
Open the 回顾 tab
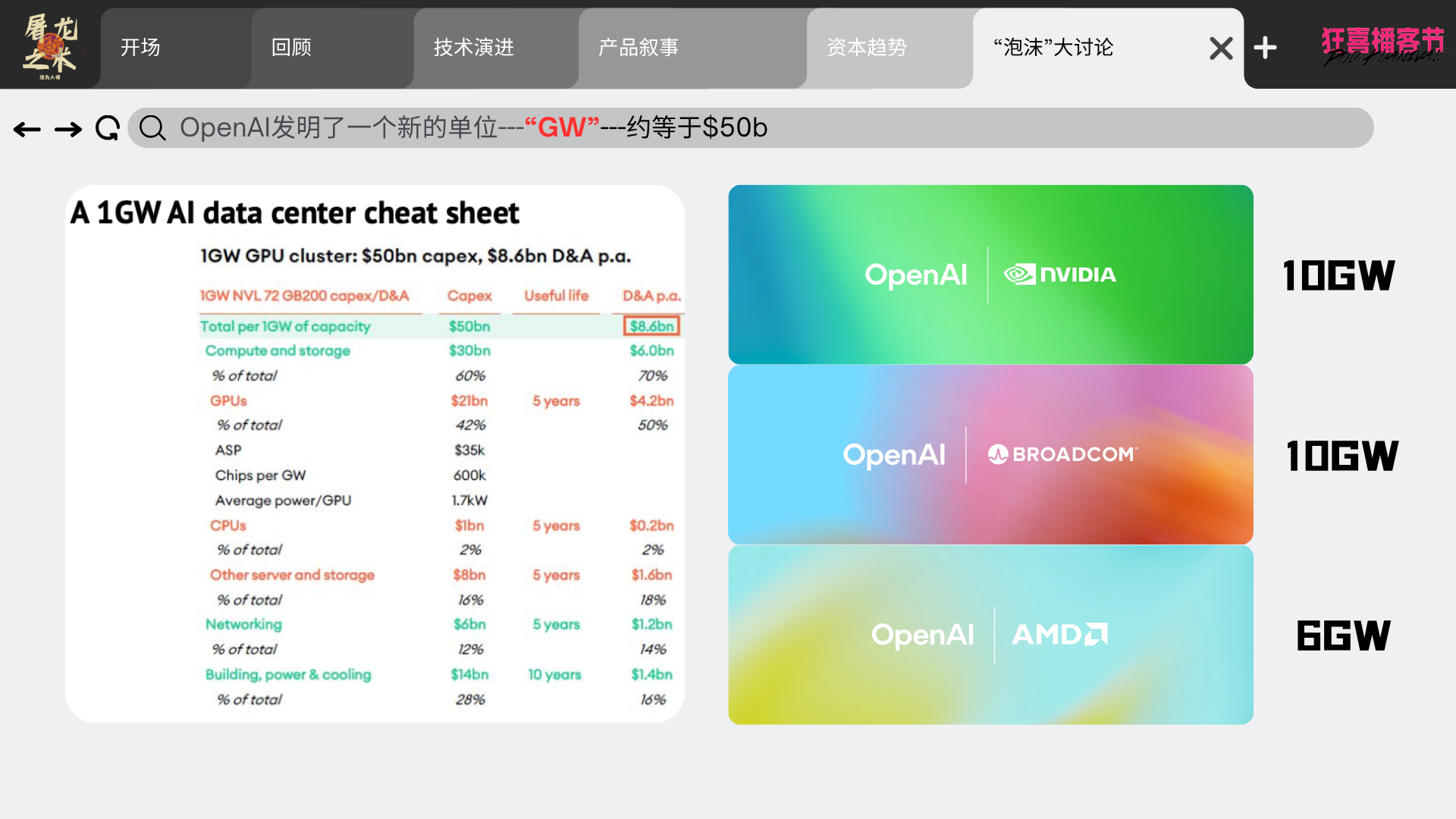(292, 48)
